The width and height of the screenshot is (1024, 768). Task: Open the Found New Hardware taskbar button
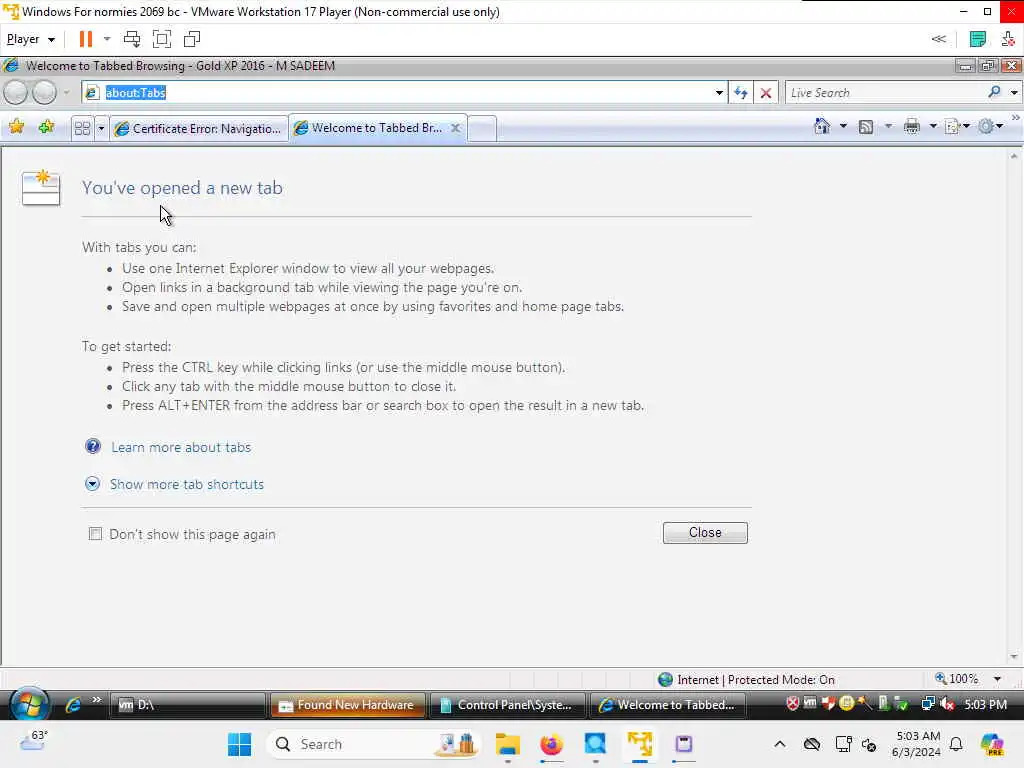coord(348,705)
